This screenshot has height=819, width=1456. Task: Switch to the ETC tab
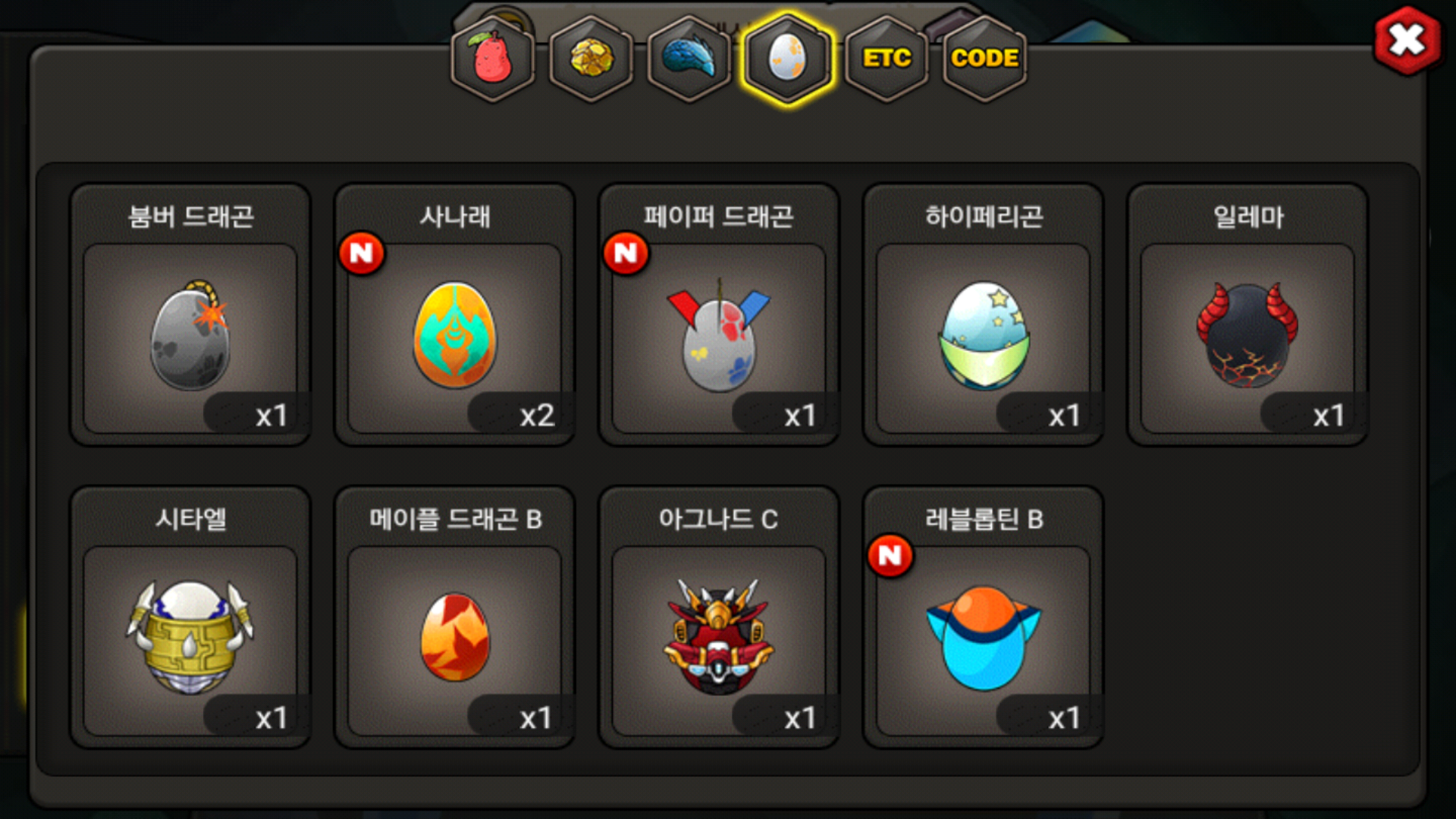[x=886, y=58]
